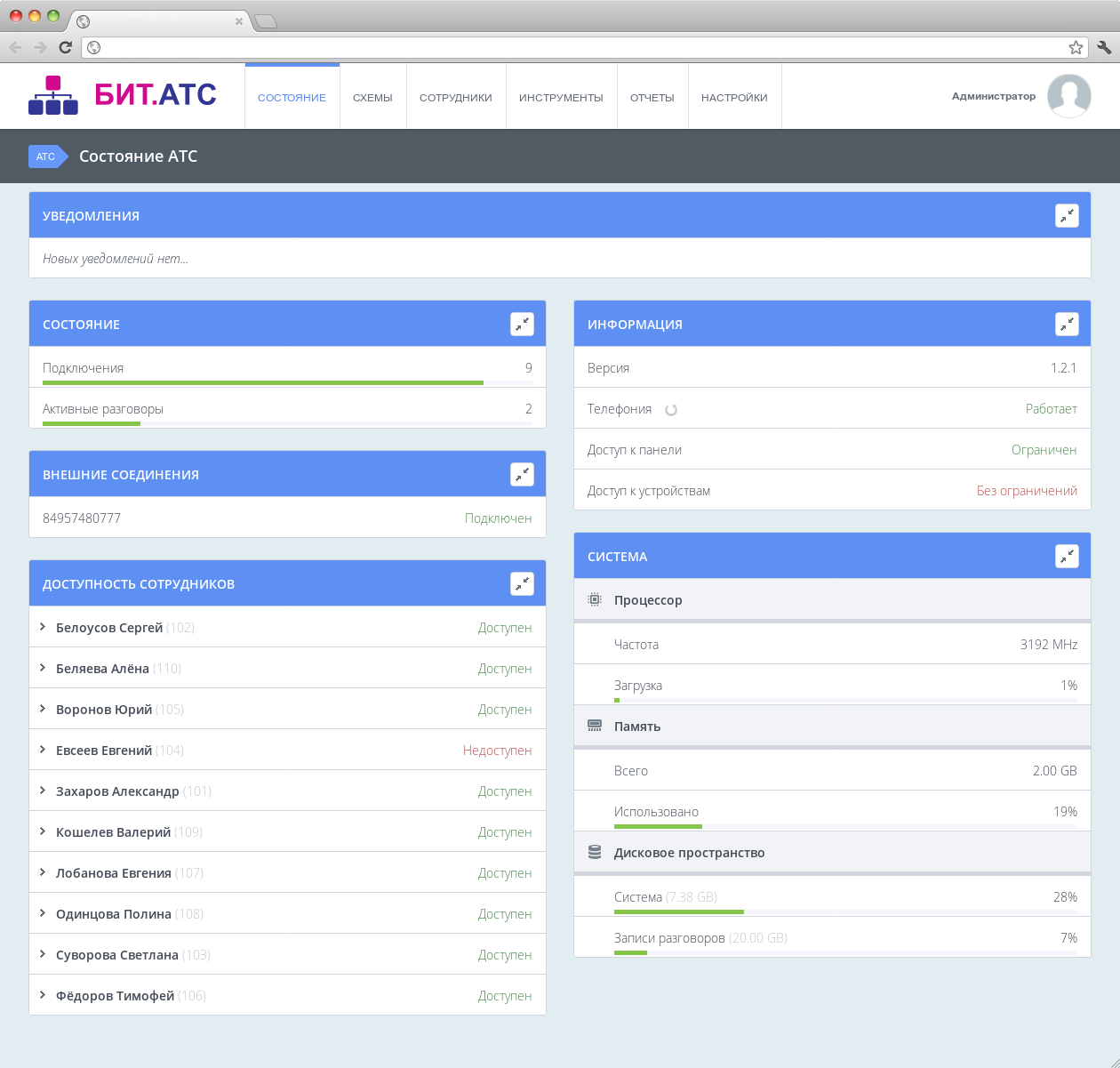The image size is (1120, 1068).
Task: Switch to the СХЕМЫ tab
Action: coord(372,97)
